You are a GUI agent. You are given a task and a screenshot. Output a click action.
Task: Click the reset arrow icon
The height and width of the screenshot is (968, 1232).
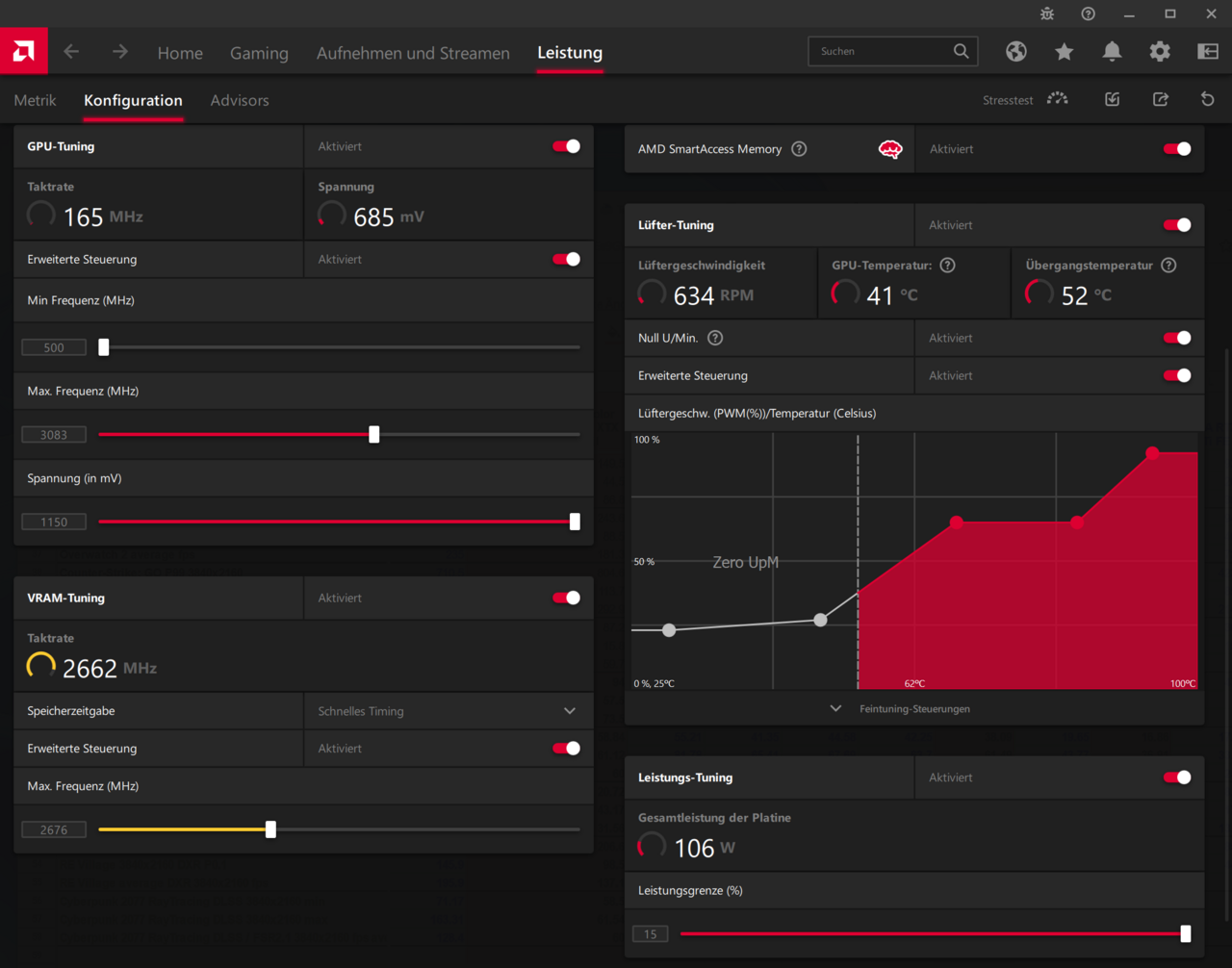pos(1208,99)
